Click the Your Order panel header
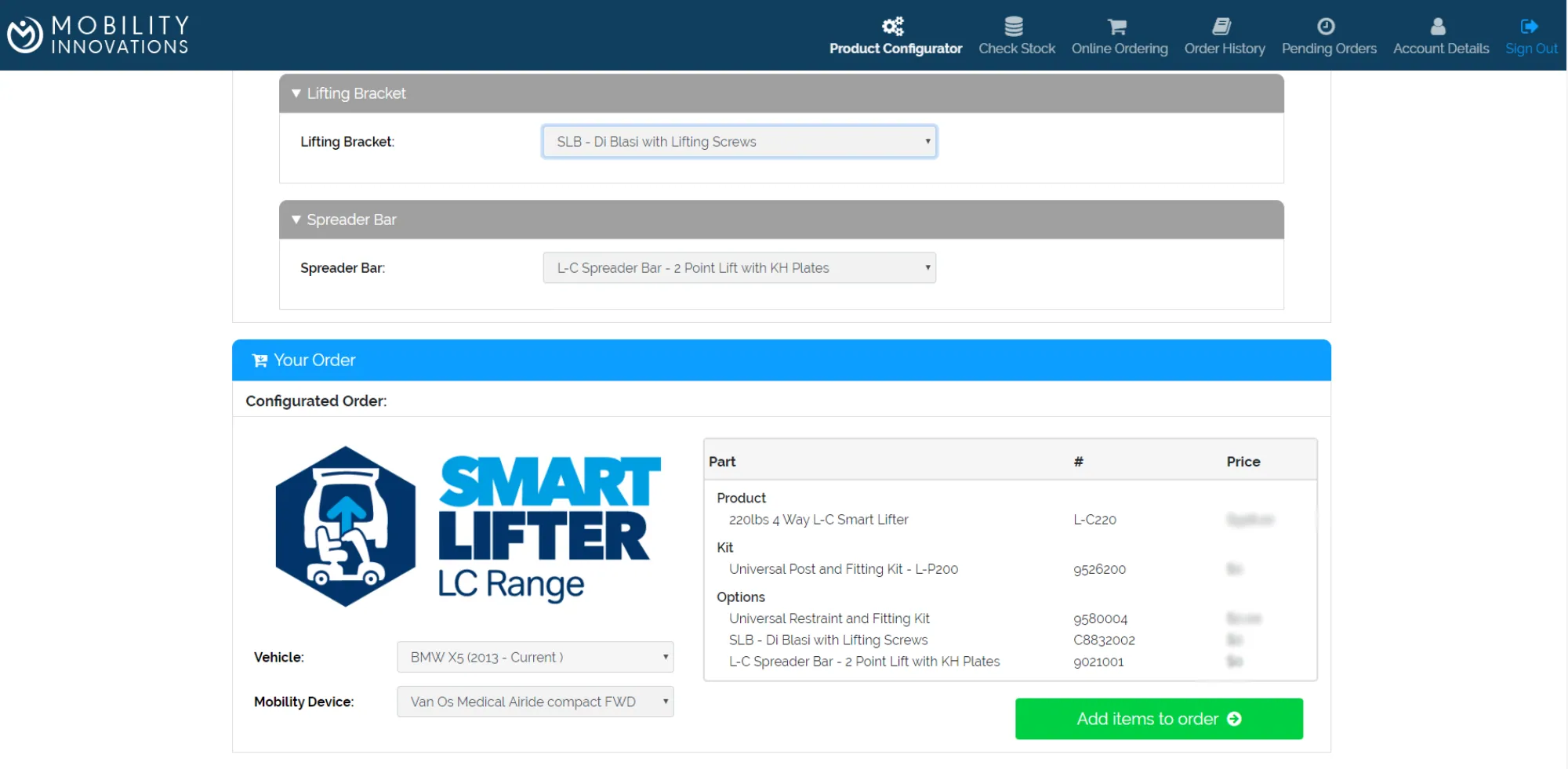The image size is (1568, 769). [781, 361]
